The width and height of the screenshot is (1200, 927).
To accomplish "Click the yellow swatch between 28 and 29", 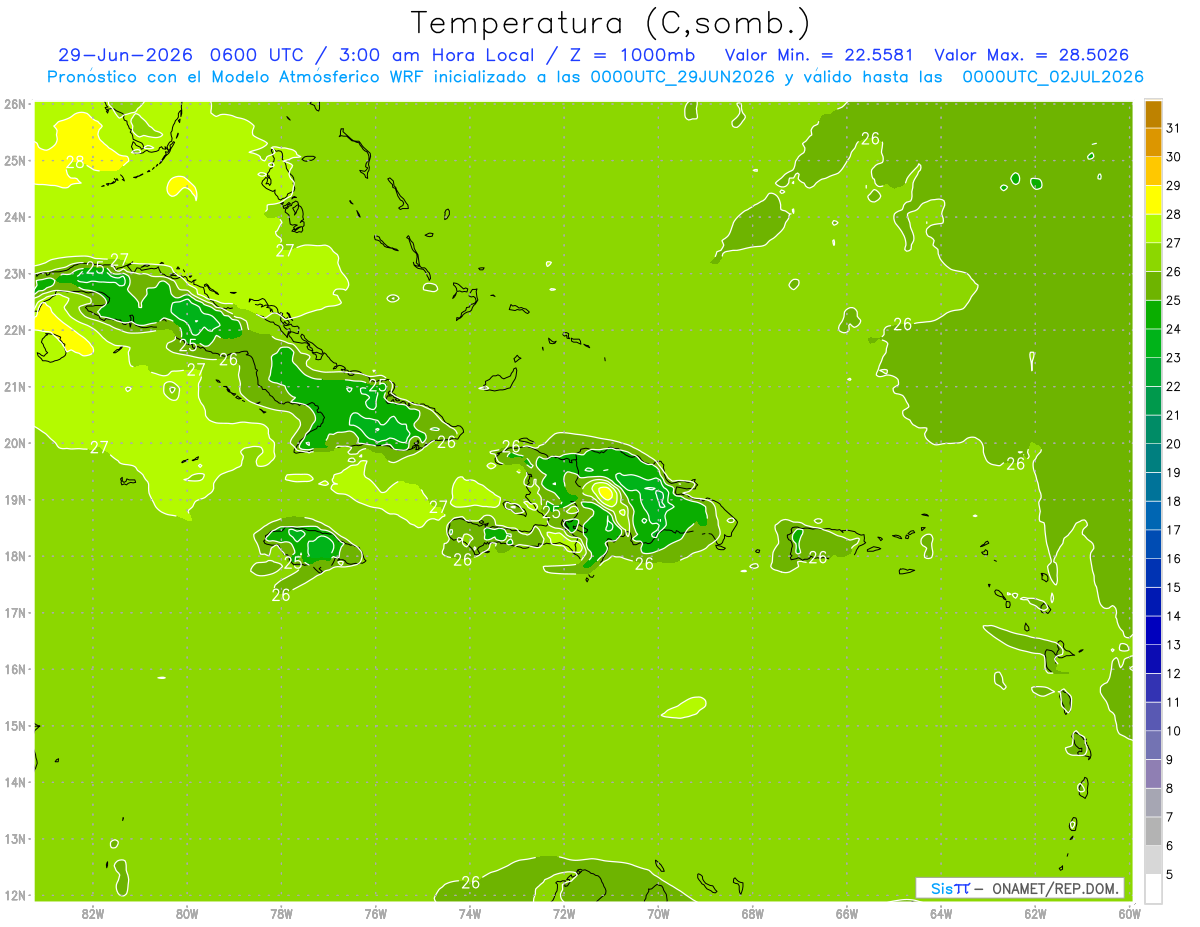I will (1153, 200).
